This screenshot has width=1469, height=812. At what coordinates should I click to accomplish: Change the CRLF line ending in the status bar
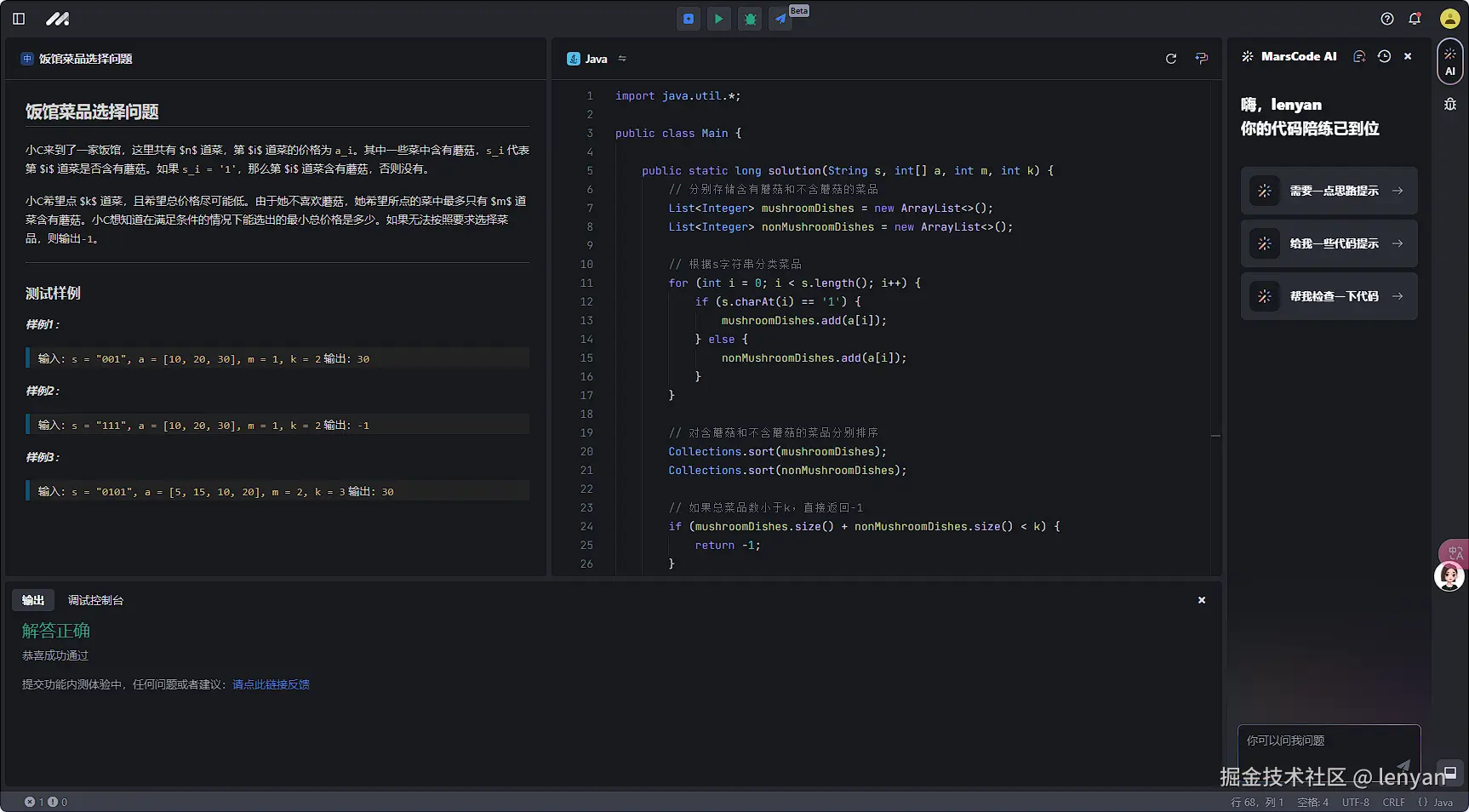click(1393, 802)
